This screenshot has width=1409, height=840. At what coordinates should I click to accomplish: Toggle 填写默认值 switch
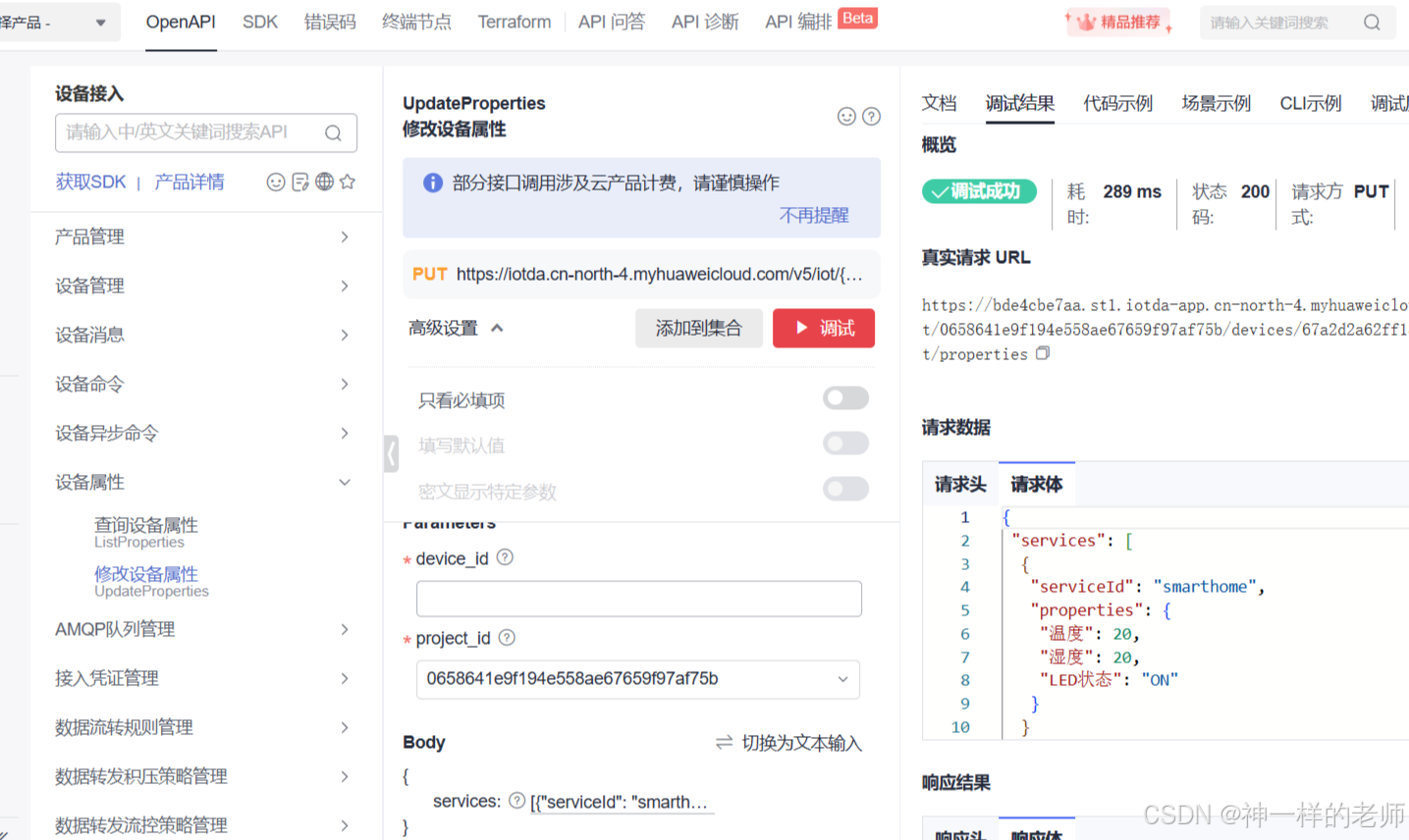pyautogui.click(x=846, y=444)
